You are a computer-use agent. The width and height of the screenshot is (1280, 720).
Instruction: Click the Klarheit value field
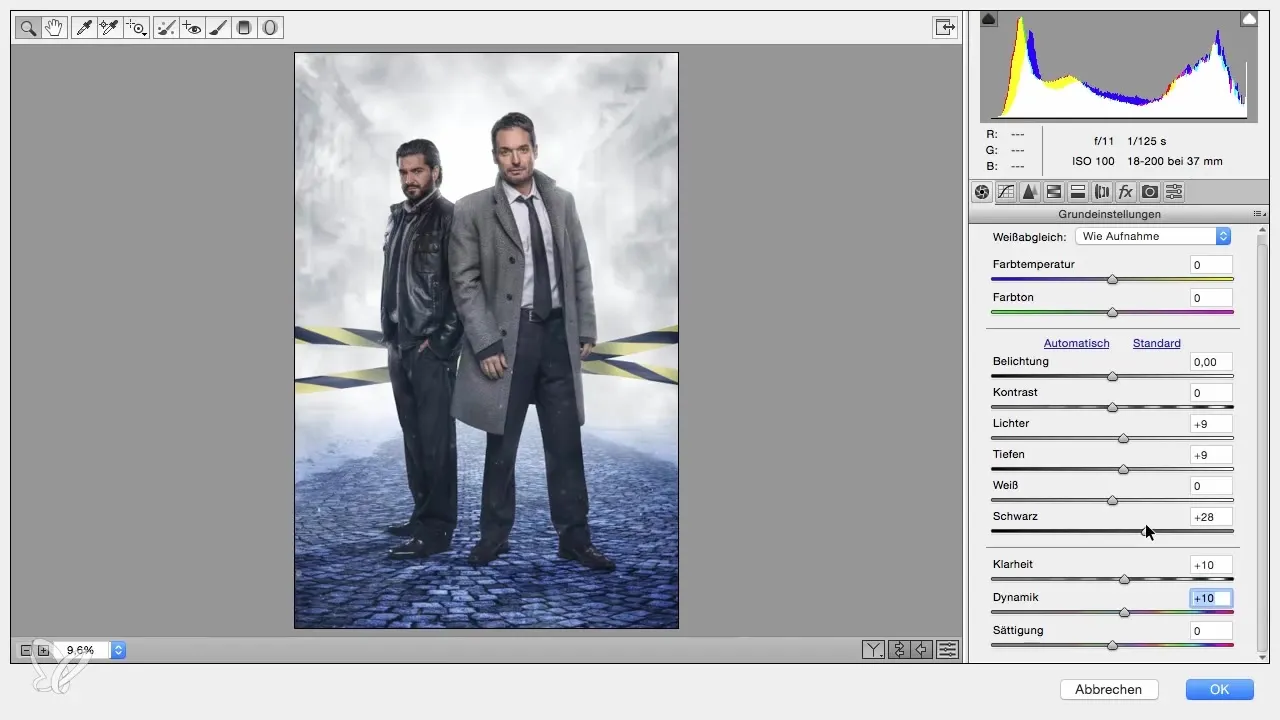click(1211, 565)
